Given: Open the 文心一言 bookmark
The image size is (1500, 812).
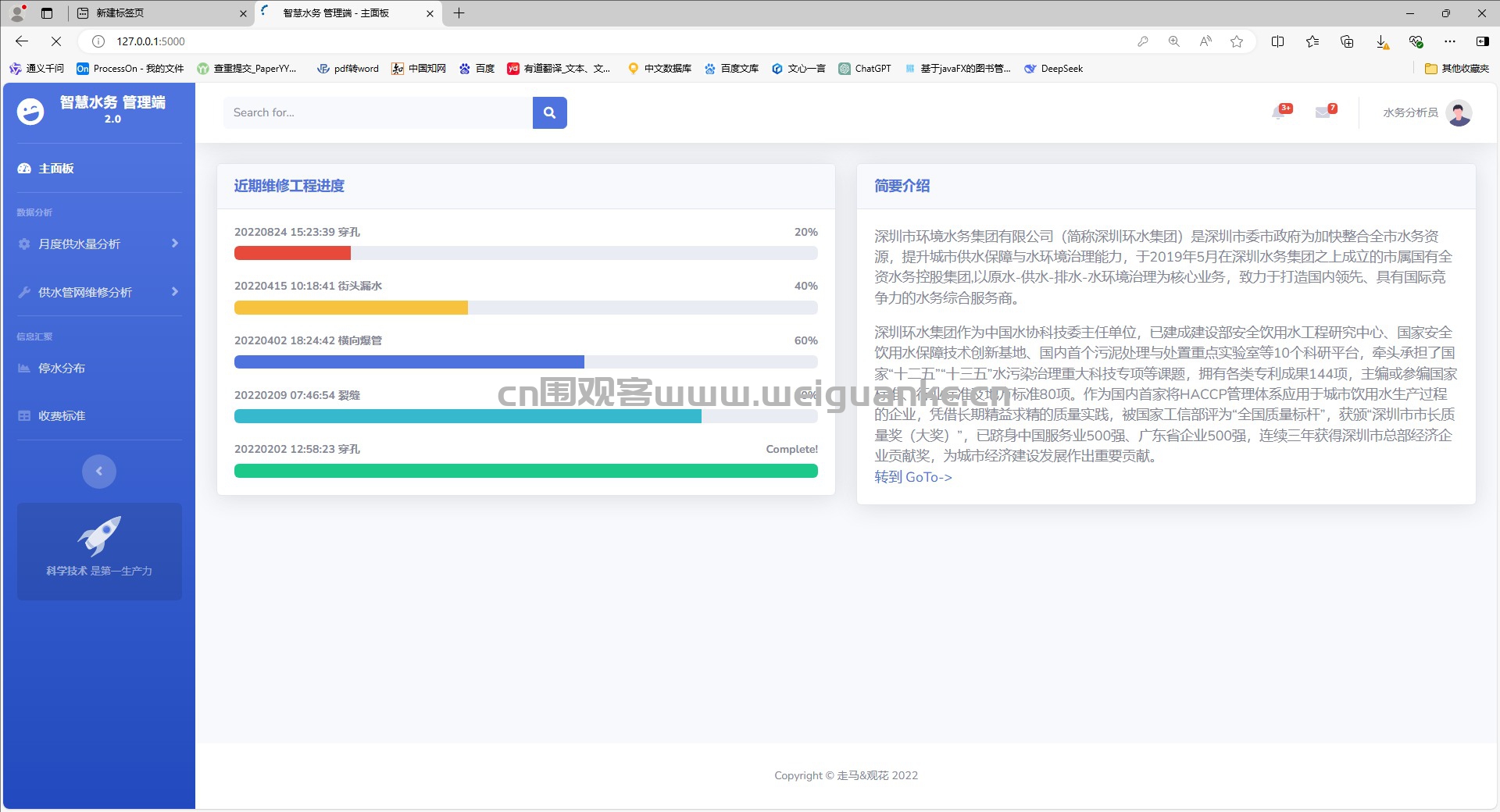Looking at the screenshot, I should (x=798, y=69).
